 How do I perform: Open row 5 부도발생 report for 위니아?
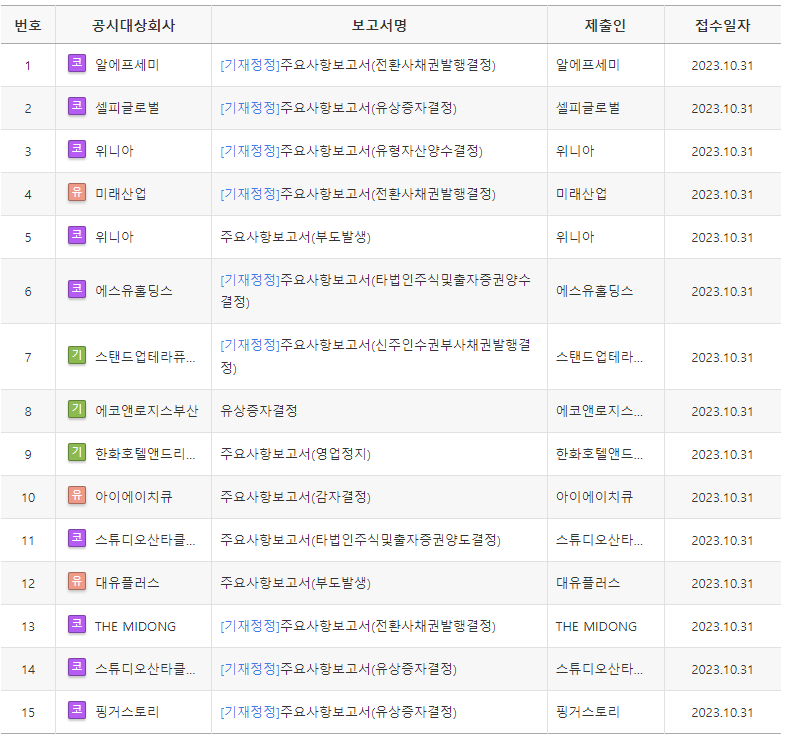pyautogui.click(x=295, y=237)
